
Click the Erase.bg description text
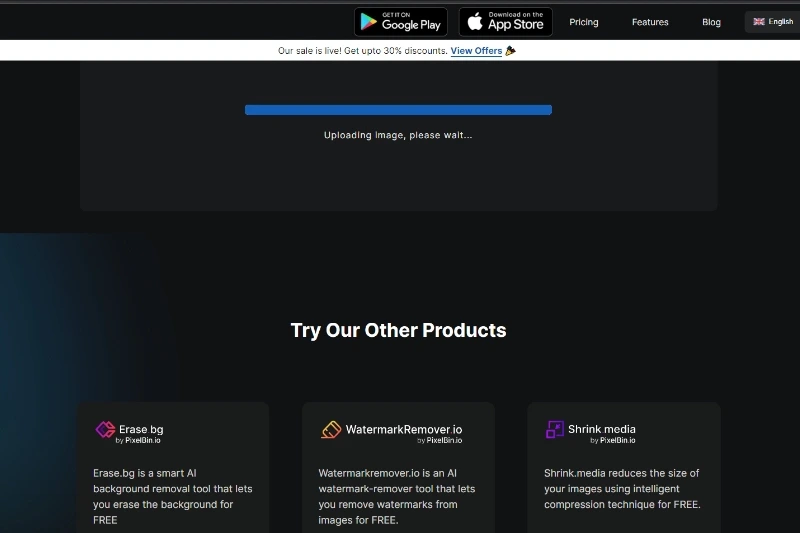click(172, 496)
